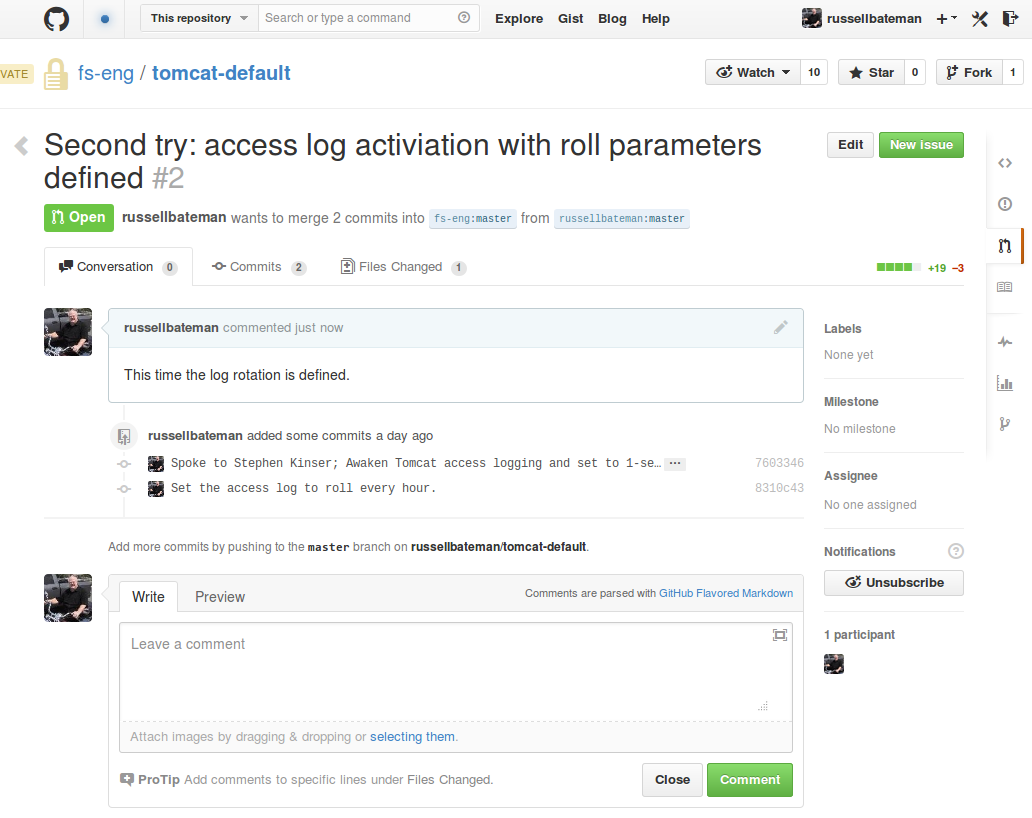Open account settings tools icon

tap(980, 19)
